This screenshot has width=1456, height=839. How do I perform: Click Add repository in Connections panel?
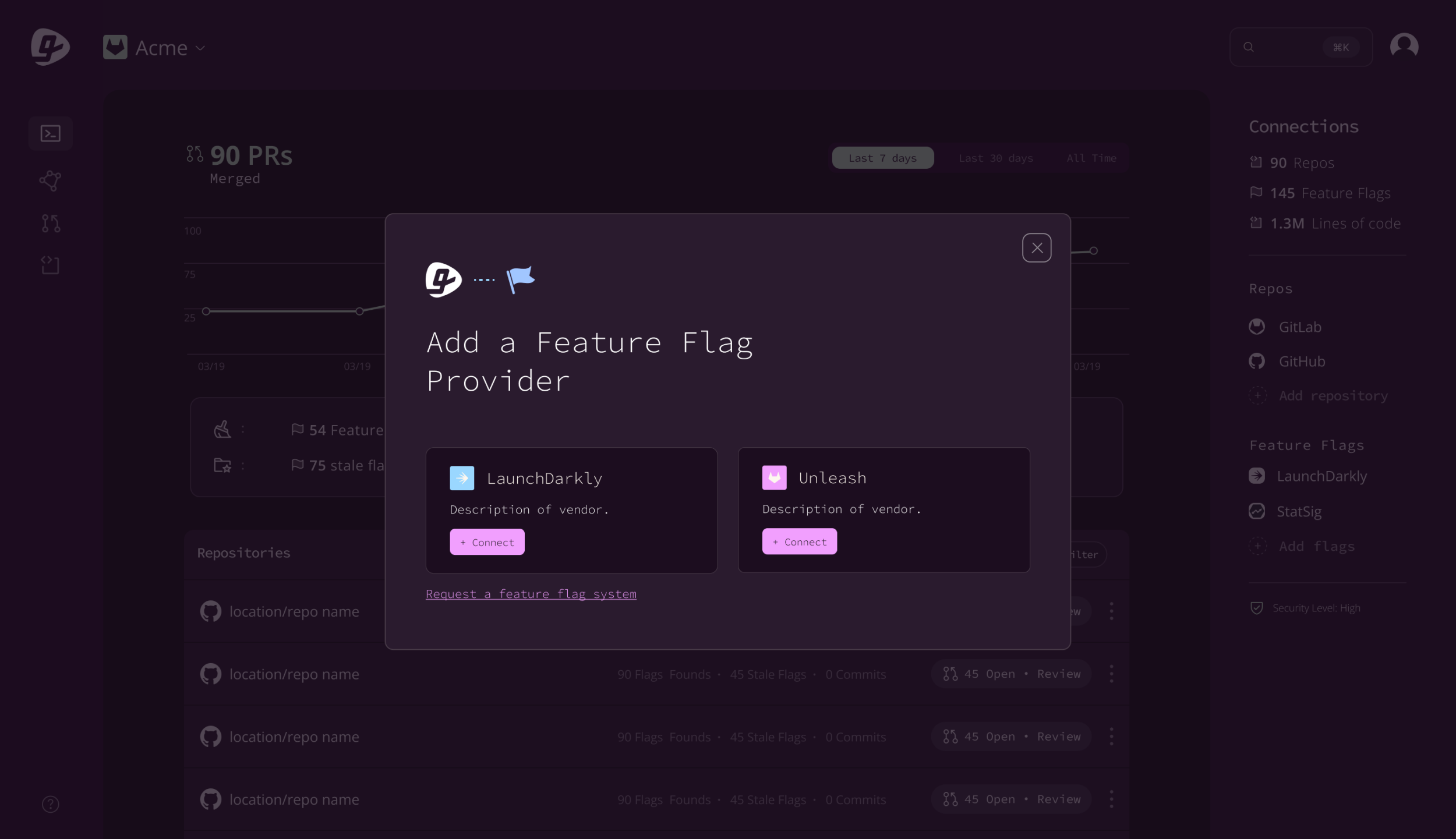pos(1318,396)
